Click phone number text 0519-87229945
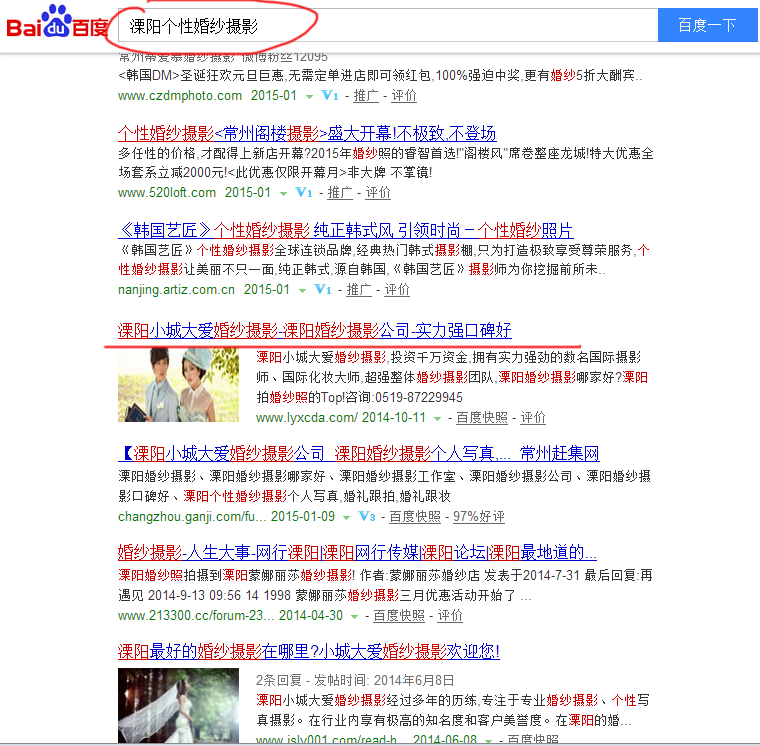This screenshot has height=746, width=760. coord(419,397)
